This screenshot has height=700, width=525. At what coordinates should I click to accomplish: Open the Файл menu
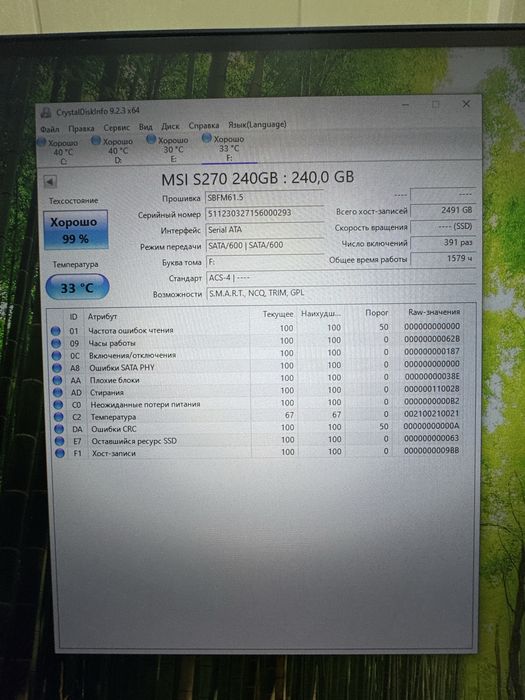coord(50,129)
